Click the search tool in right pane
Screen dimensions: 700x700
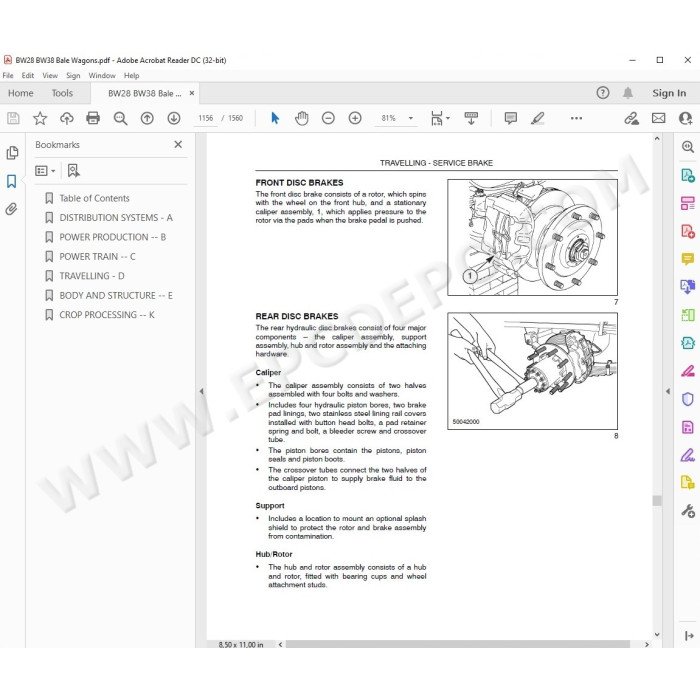(x=688, y=147)
